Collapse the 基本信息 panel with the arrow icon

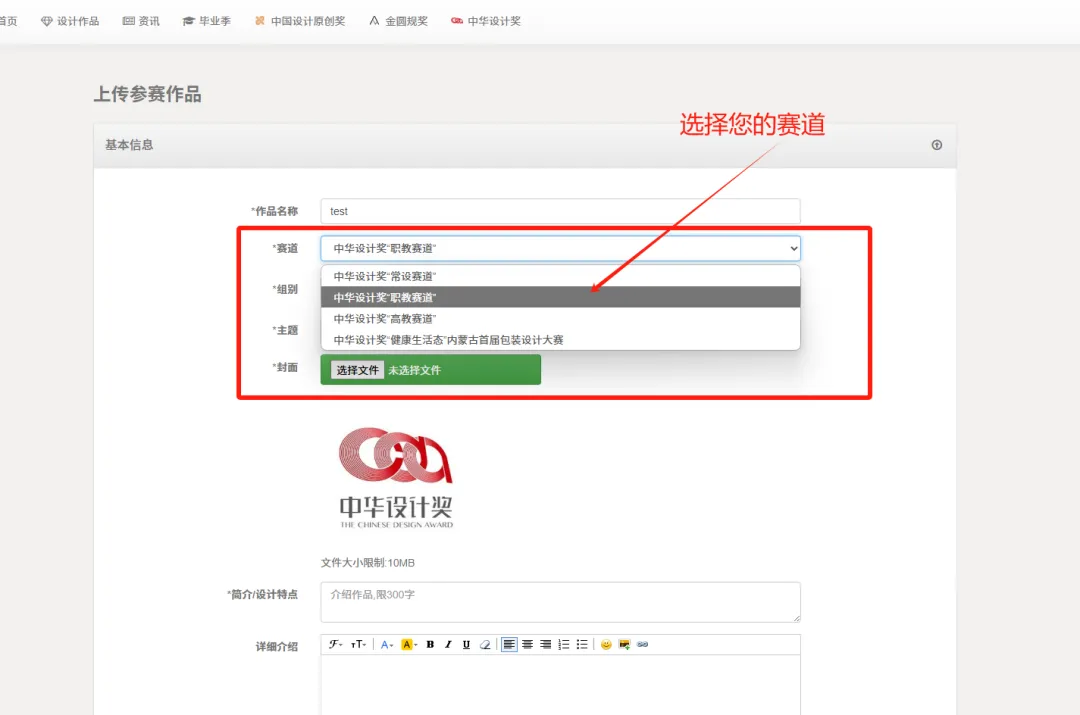[937, 145]
